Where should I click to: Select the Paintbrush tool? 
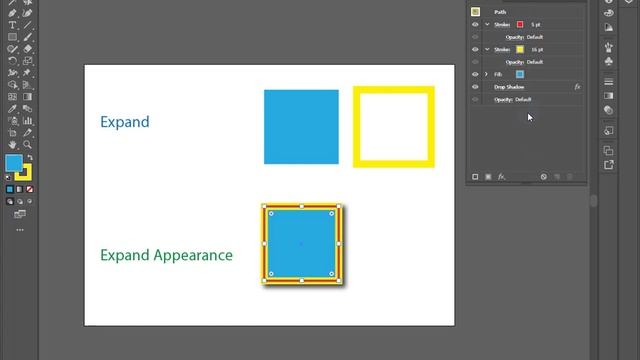pyautogui.click(x=27, y=37)
